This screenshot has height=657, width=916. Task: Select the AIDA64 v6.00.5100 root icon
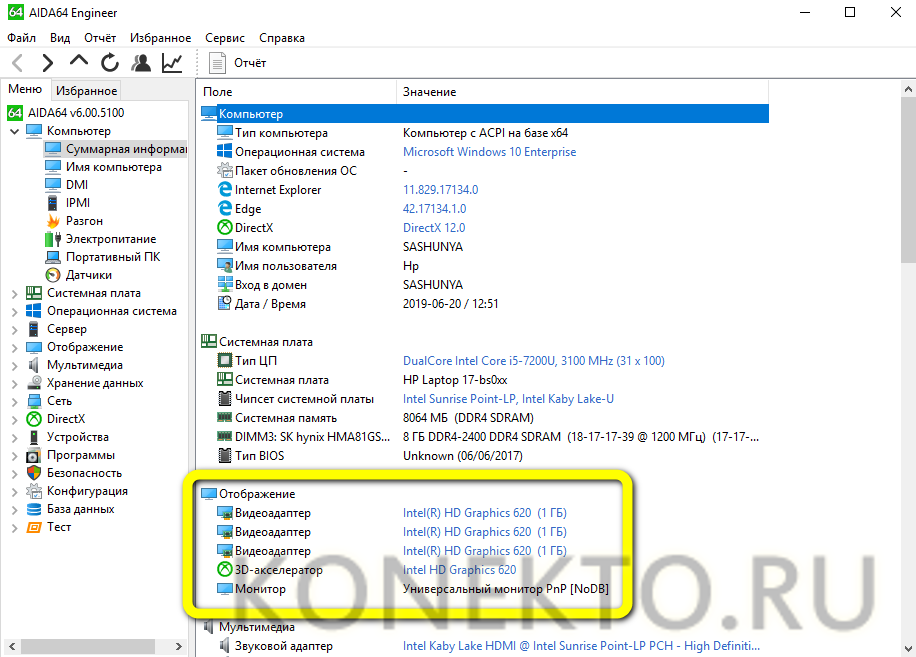[x=15, y=112]
